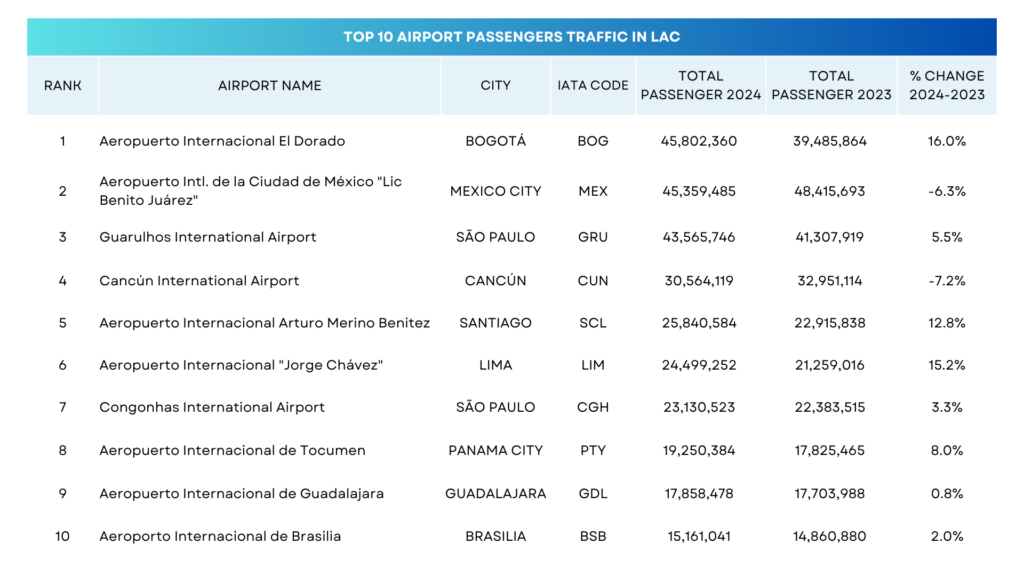Click the CITY column header
The height and width of the screenshot is (576, 1024).
[x=495, y=85]
